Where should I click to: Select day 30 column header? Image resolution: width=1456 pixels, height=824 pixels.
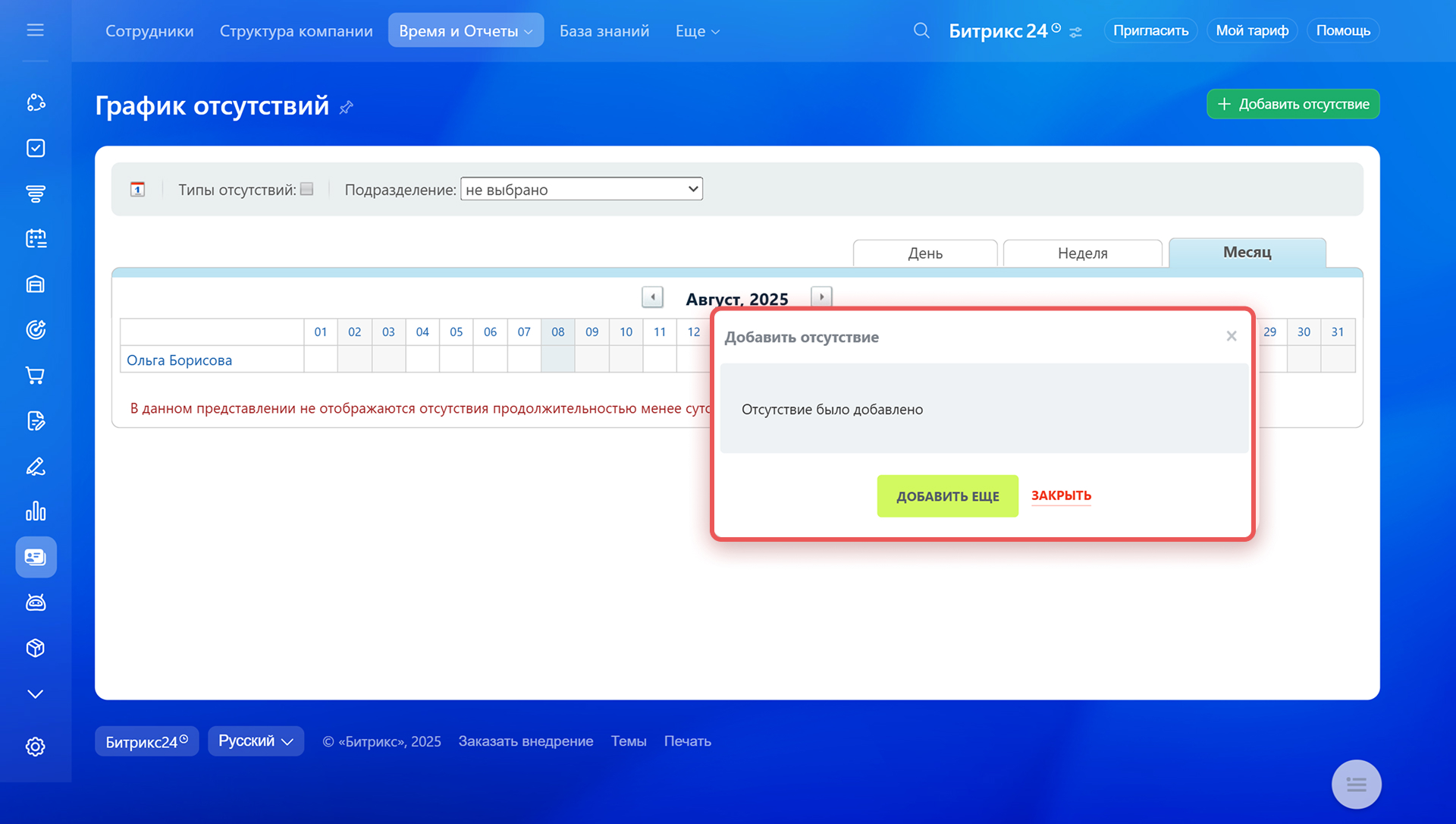click(1304, 332)
